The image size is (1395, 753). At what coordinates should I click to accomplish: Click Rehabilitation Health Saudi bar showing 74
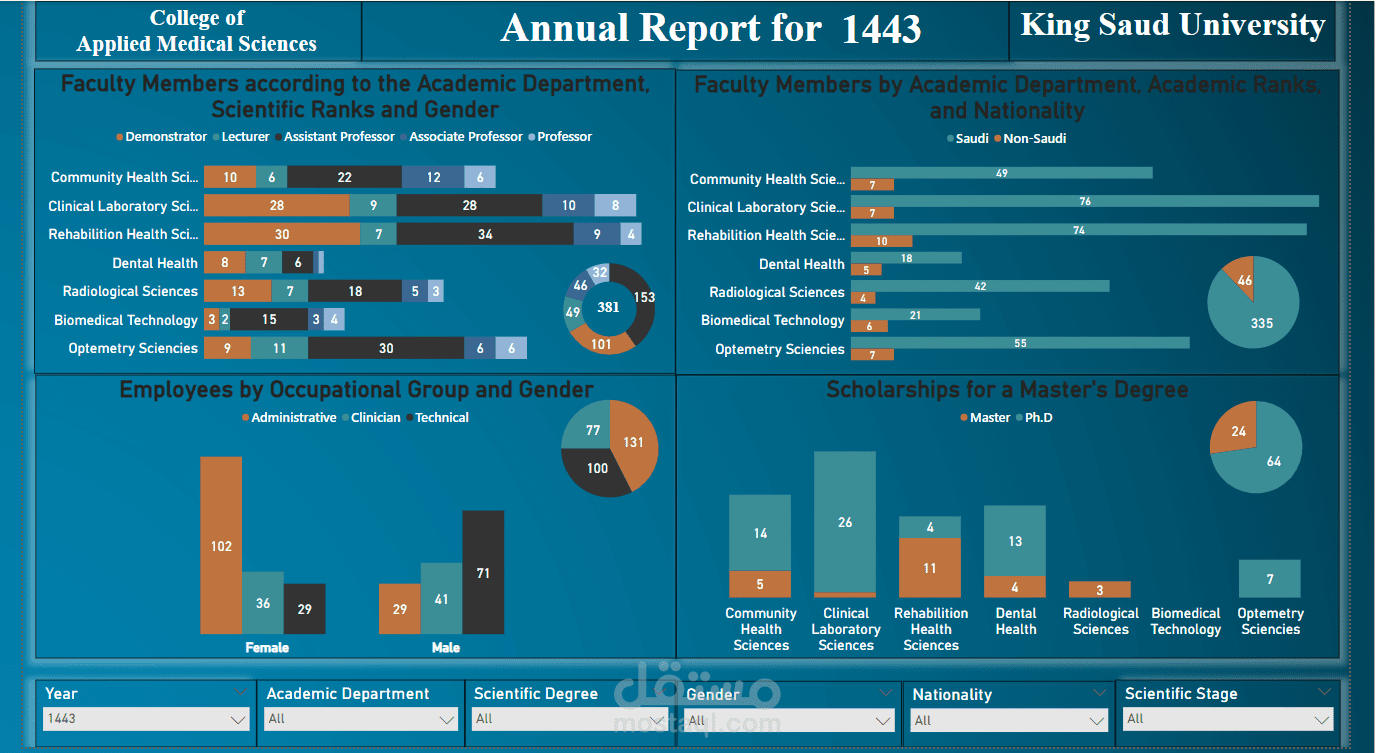pyautogui.click(x=1079, y=229)
